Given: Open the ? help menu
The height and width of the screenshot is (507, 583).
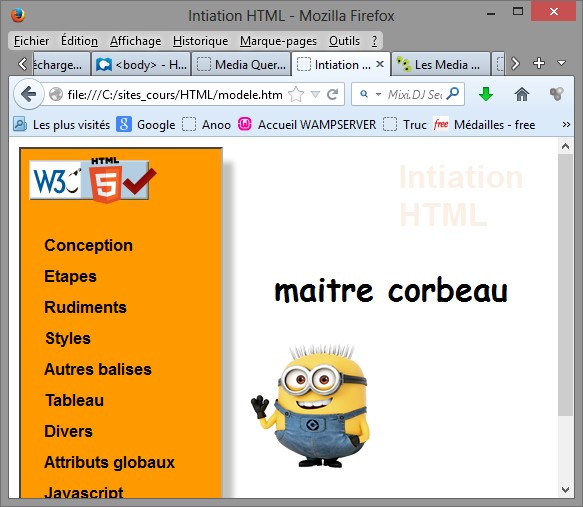Looking at the screenshot, I should tap(374, 41).
